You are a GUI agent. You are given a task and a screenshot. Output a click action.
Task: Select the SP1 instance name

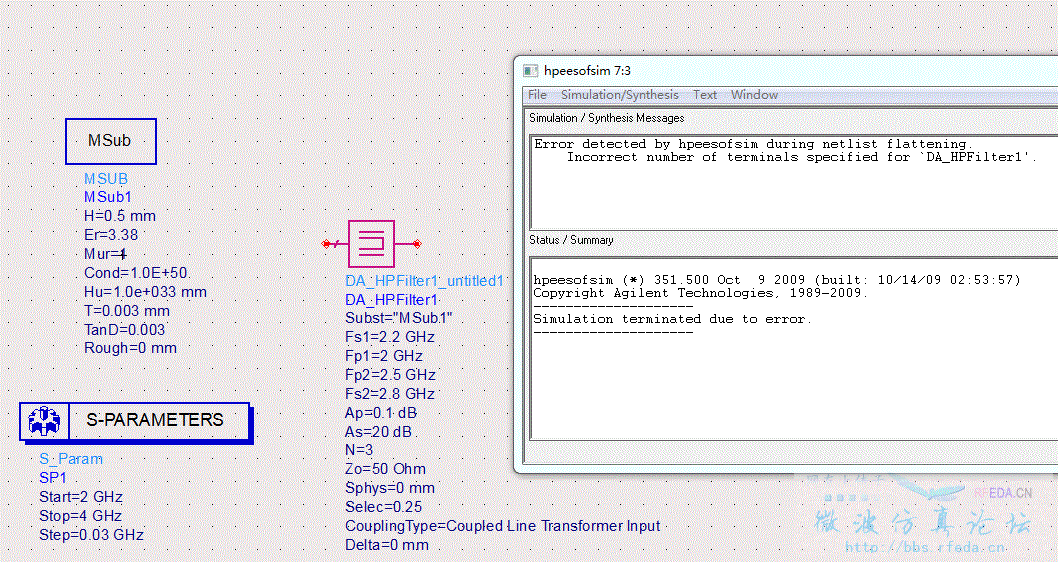click(x=53, y=478)
